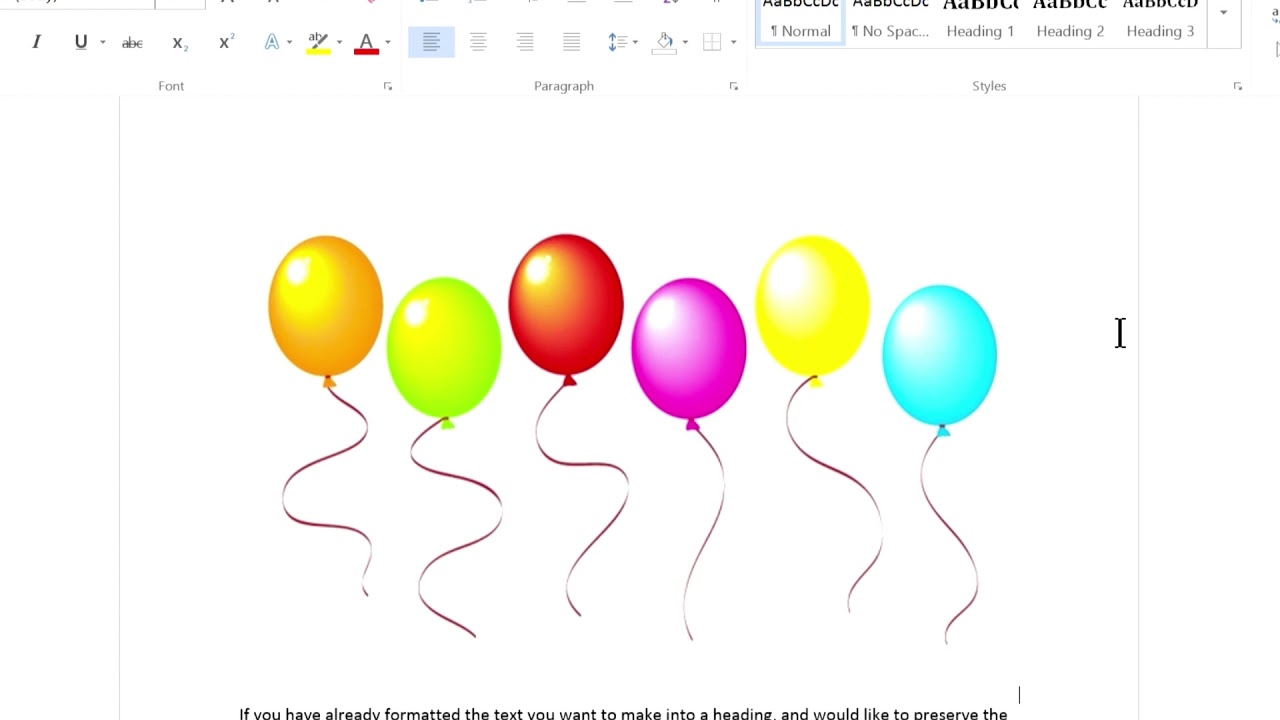Apply red font color
Screen dimensions: 1280x720
point(366,42)
